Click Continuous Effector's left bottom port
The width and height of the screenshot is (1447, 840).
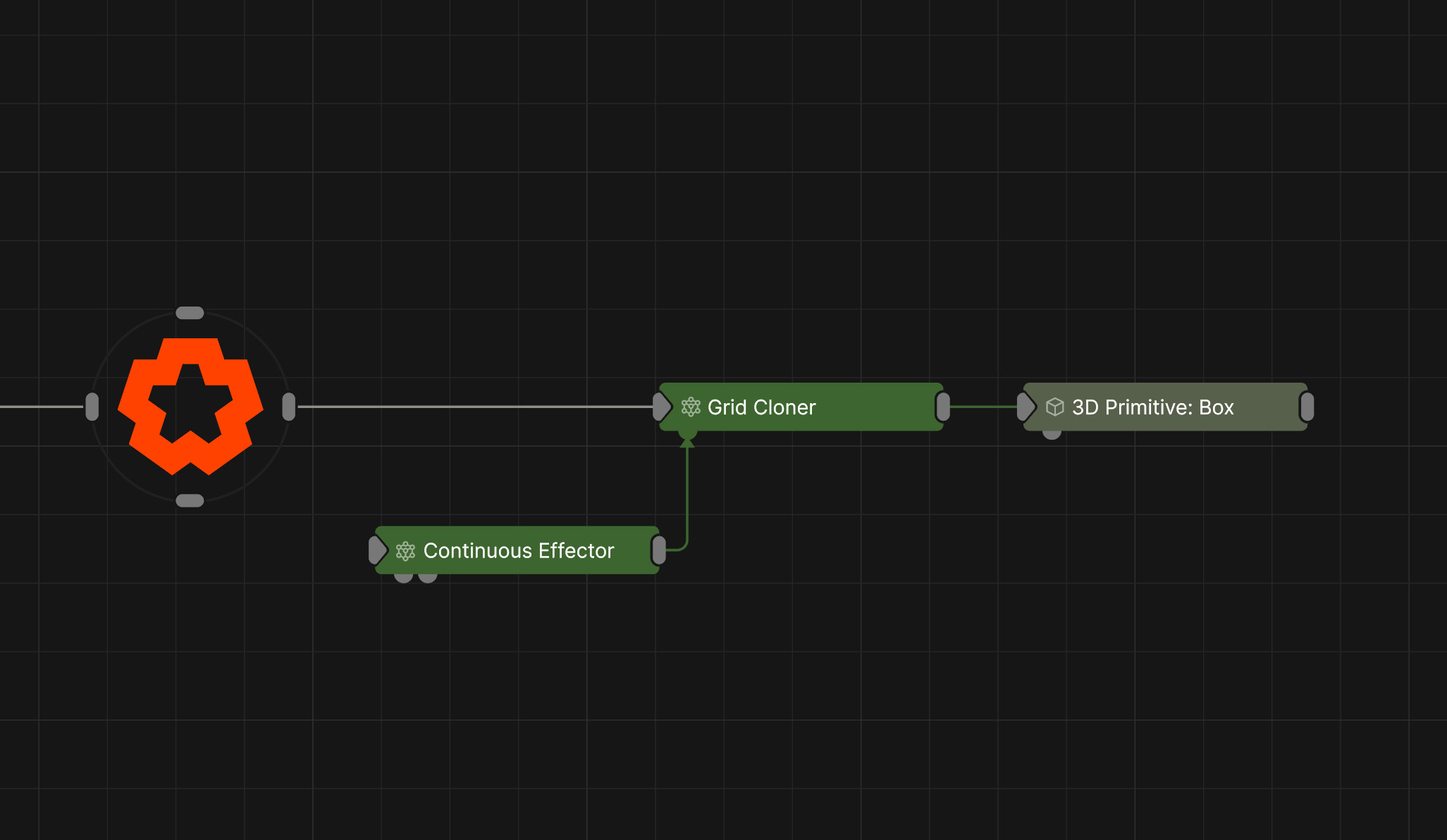404,578
